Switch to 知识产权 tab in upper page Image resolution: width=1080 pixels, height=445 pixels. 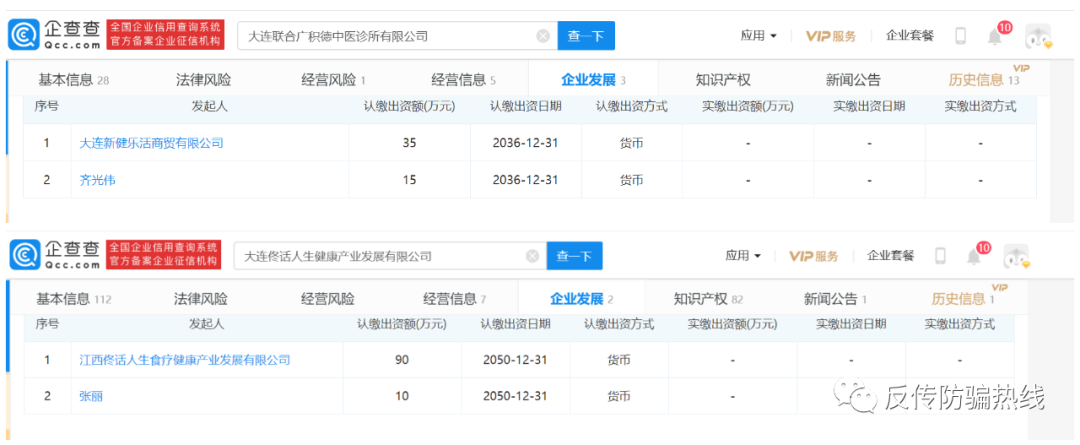(x=723, y=80)
